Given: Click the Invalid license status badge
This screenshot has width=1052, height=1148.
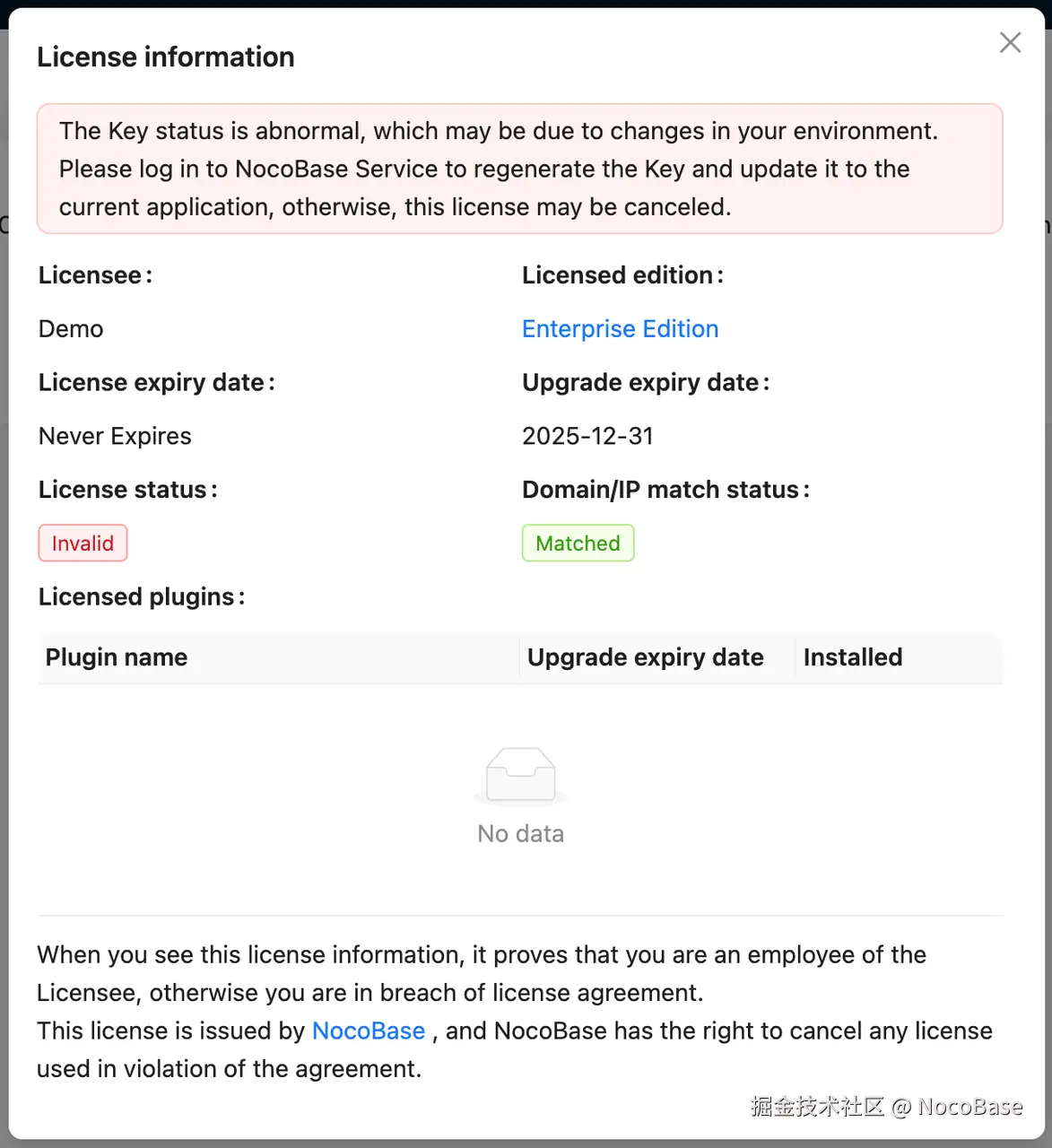Looking at the screenshot, I should click(x=83, y=543).
